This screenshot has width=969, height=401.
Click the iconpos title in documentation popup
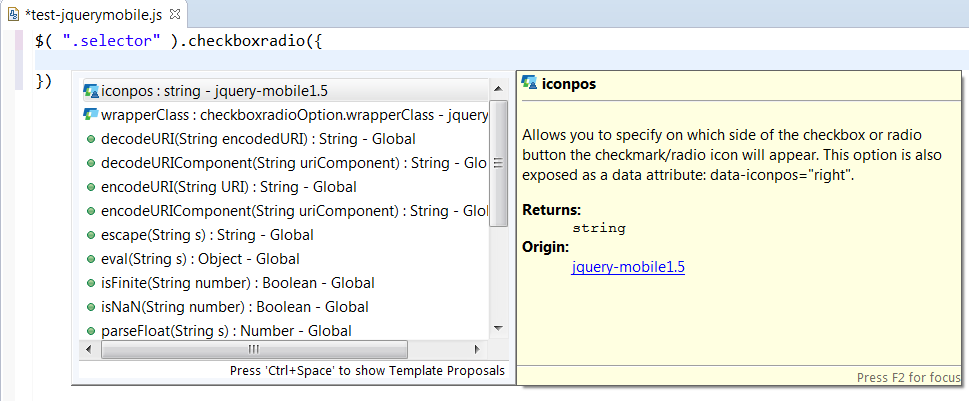click(x=569, y=84)
